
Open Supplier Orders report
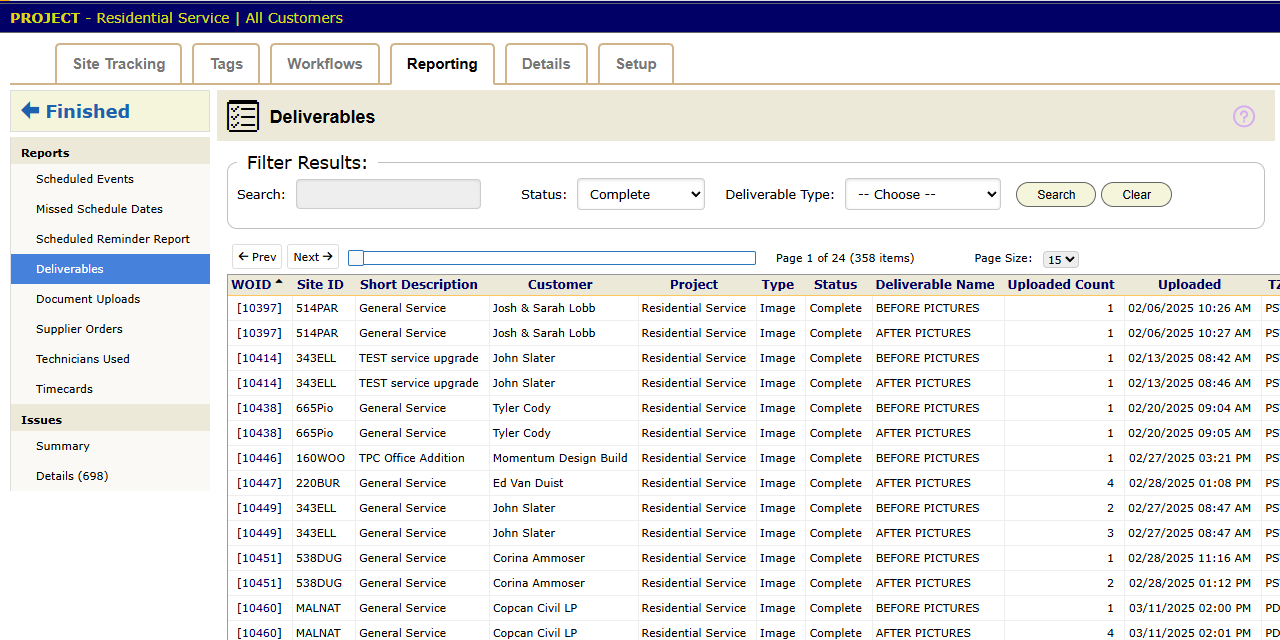[x=79, y=329]
